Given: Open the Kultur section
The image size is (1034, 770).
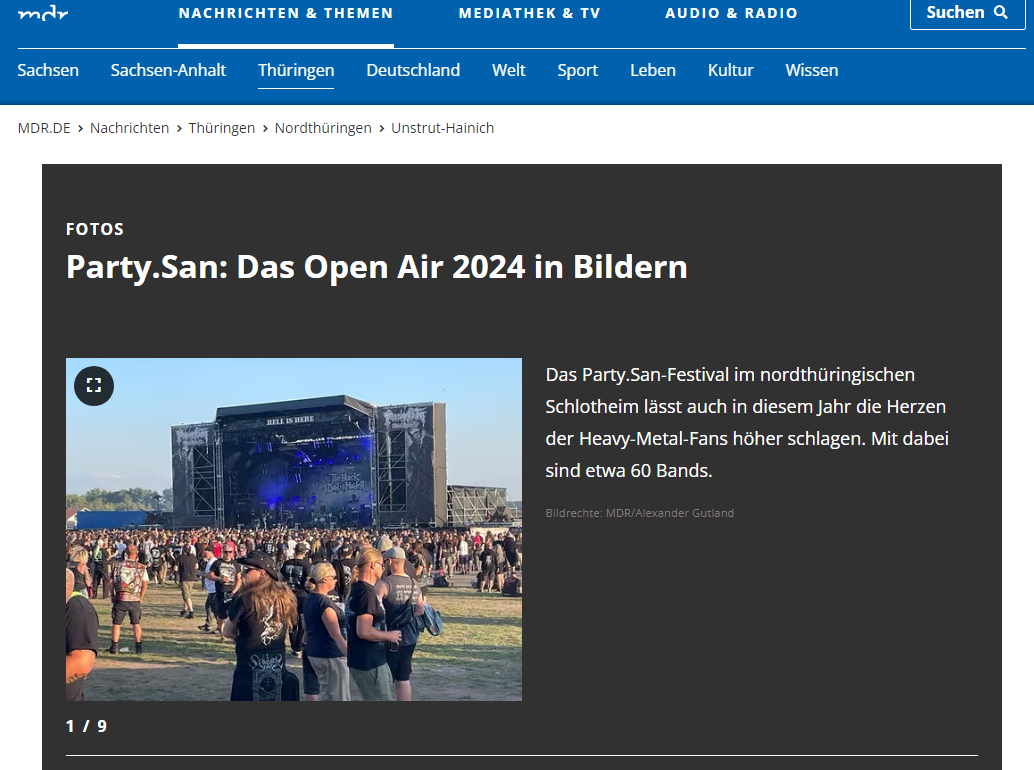Looking at the screenshot, I should [x=730, y=70].
